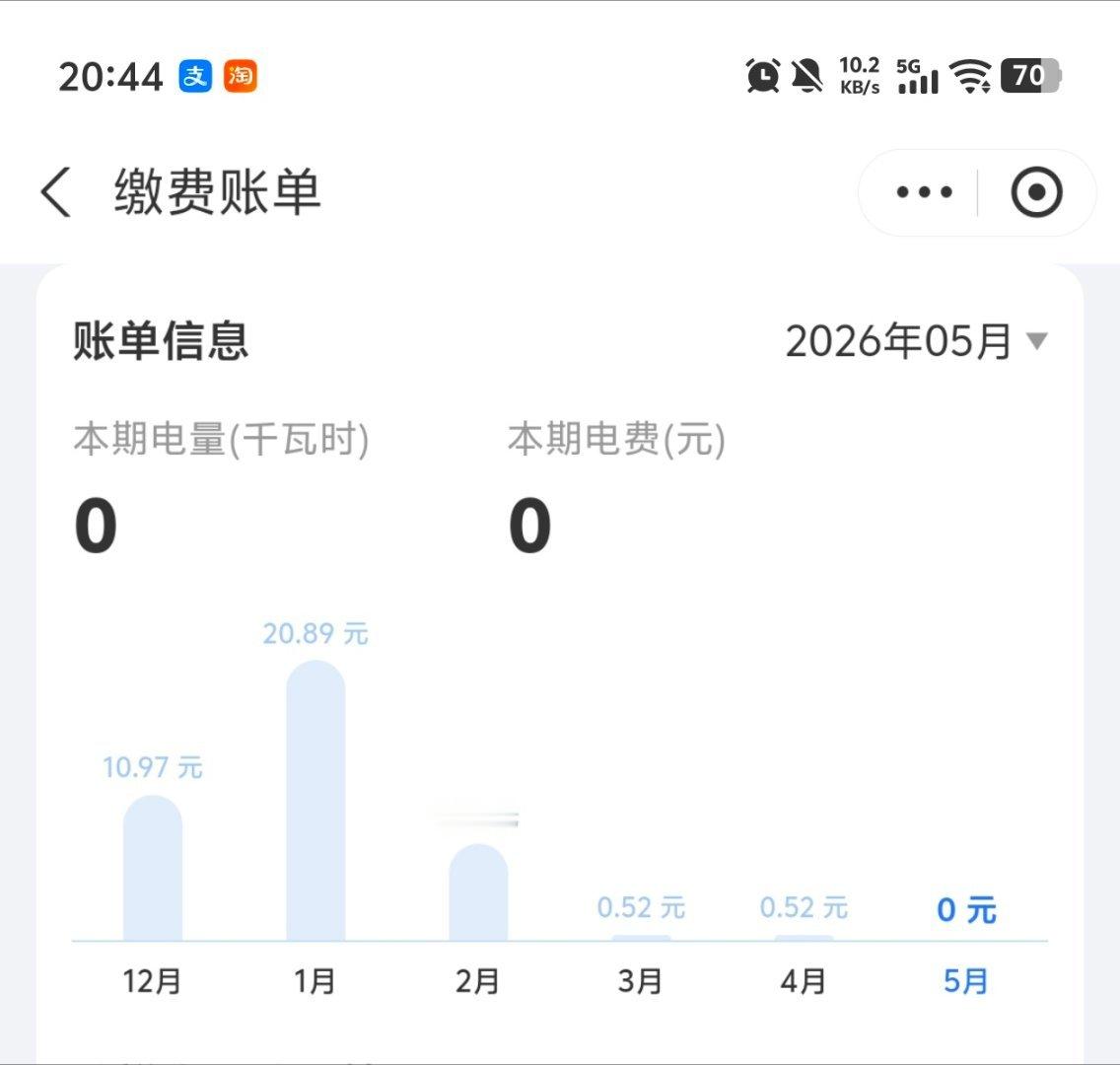Tap the Taobao icon in status bar
This screenshot has width=1120, height=1065.
240,76
